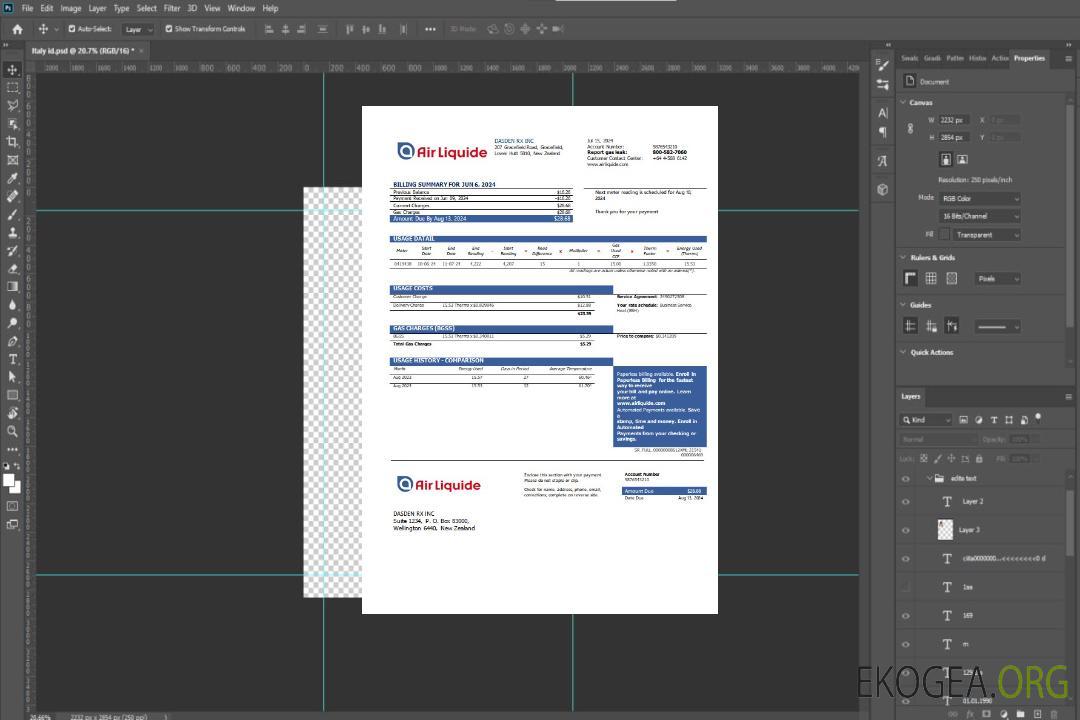Viewport: 1080px width, 720px height.
Task: Select the Frame tool
Action: tap(12, 160)
